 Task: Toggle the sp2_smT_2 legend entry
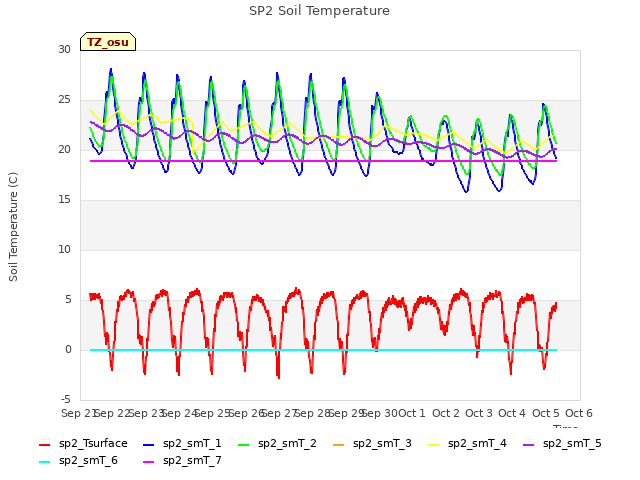[277, 444]
